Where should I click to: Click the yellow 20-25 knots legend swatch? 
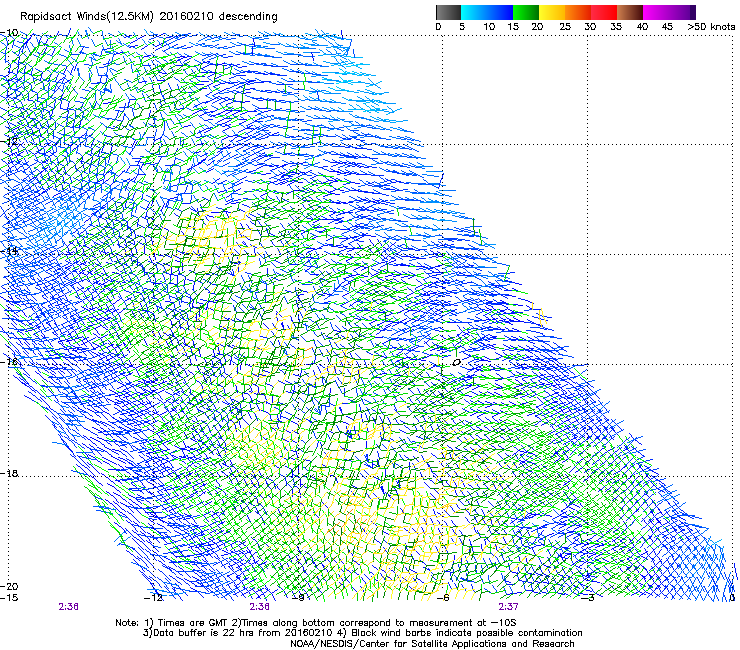[x=552, y=12]
